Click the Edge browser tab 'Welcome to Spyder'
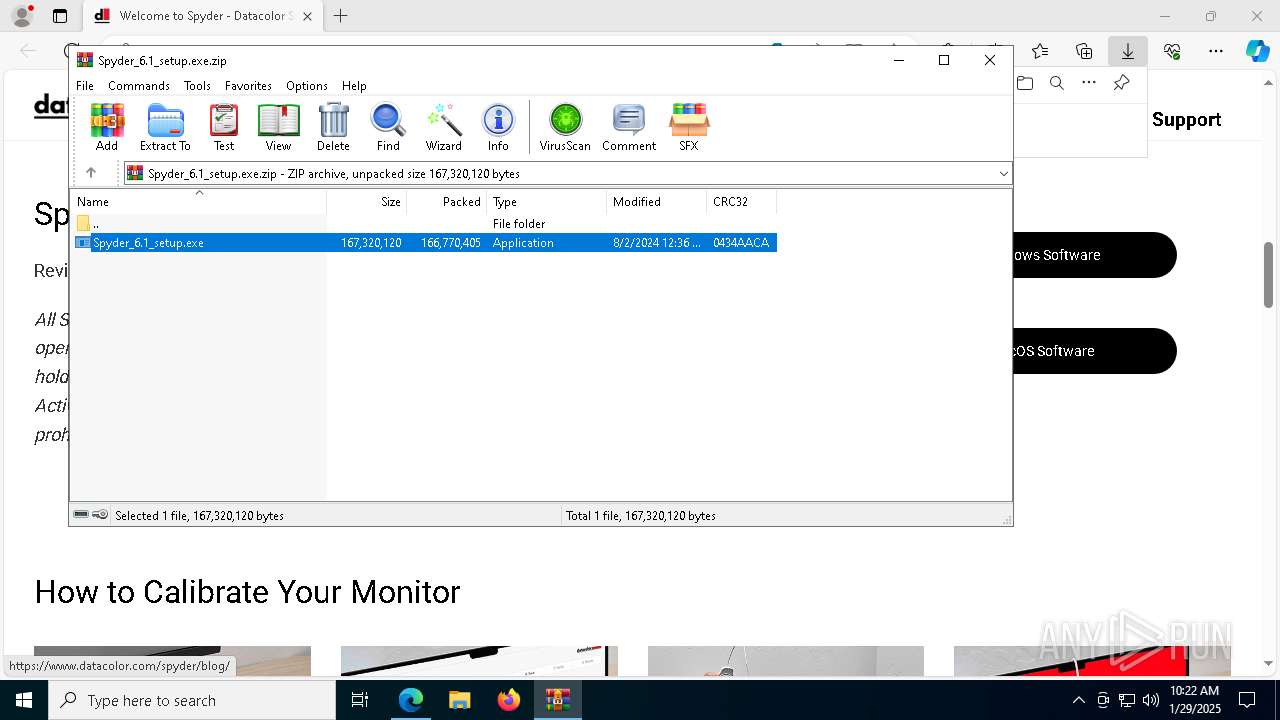The image size is (1280, 720). tap(204, 16)
